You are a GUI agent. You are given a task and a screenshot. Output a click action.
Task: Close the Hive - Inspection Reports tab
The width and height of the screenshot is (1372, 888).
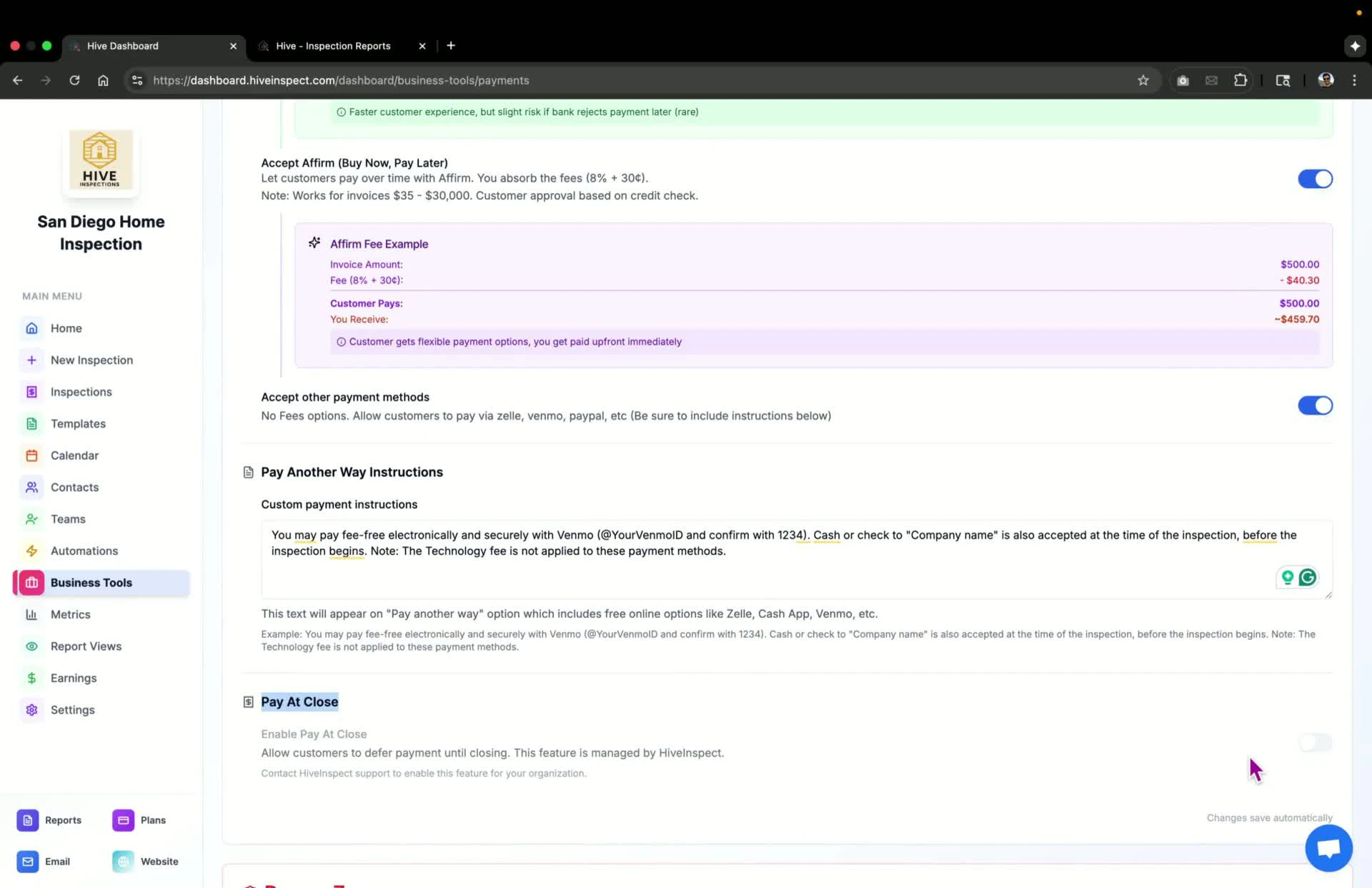(x=422, y=46)
